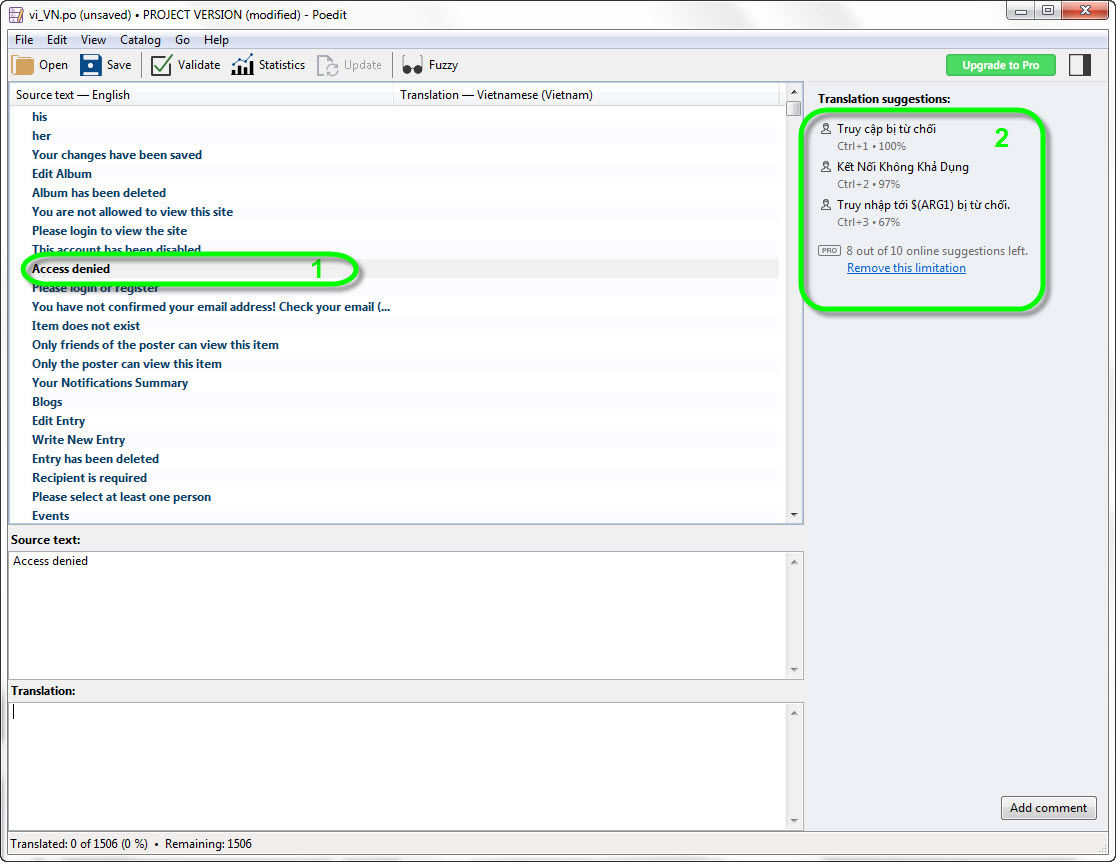Click the Fuzzy glasses icon
This screenshot has width=1116, height=862.
pyautogui.click(x=412, y=65)
